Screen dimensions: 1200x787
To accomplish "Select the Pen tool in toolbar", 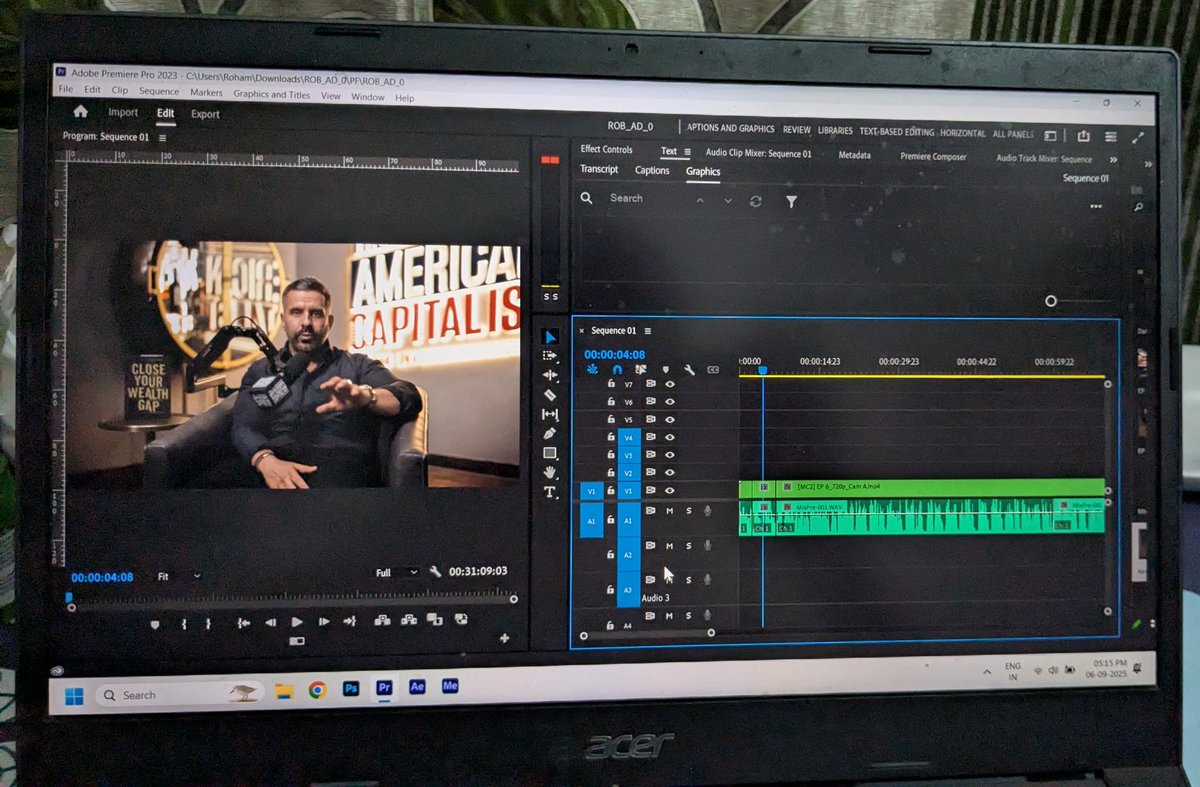I will pyautogui.click(x=550, y=433).
